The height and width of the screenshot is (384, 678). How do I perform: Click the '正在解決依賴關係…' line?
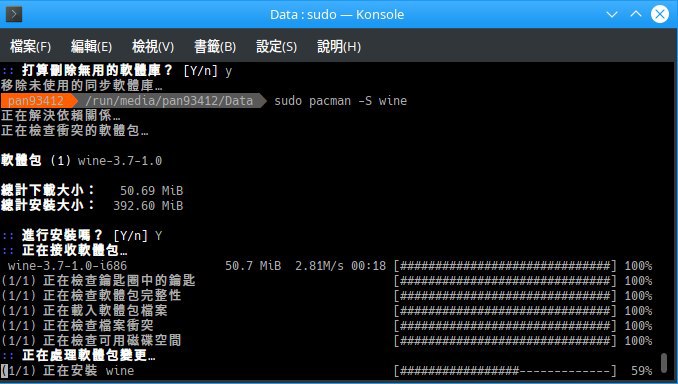[61, 115]
